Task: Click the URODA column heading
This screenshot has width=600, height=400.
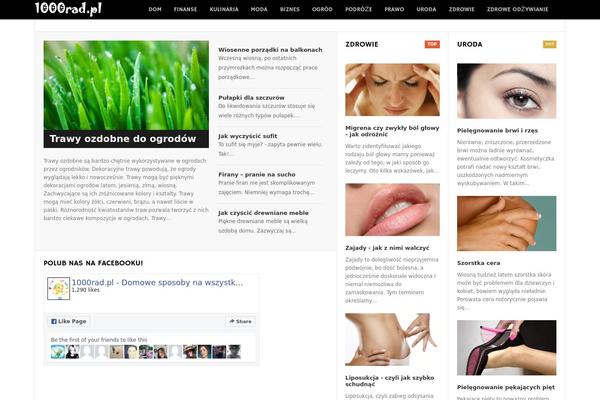Action: click(x=470, y=44)
